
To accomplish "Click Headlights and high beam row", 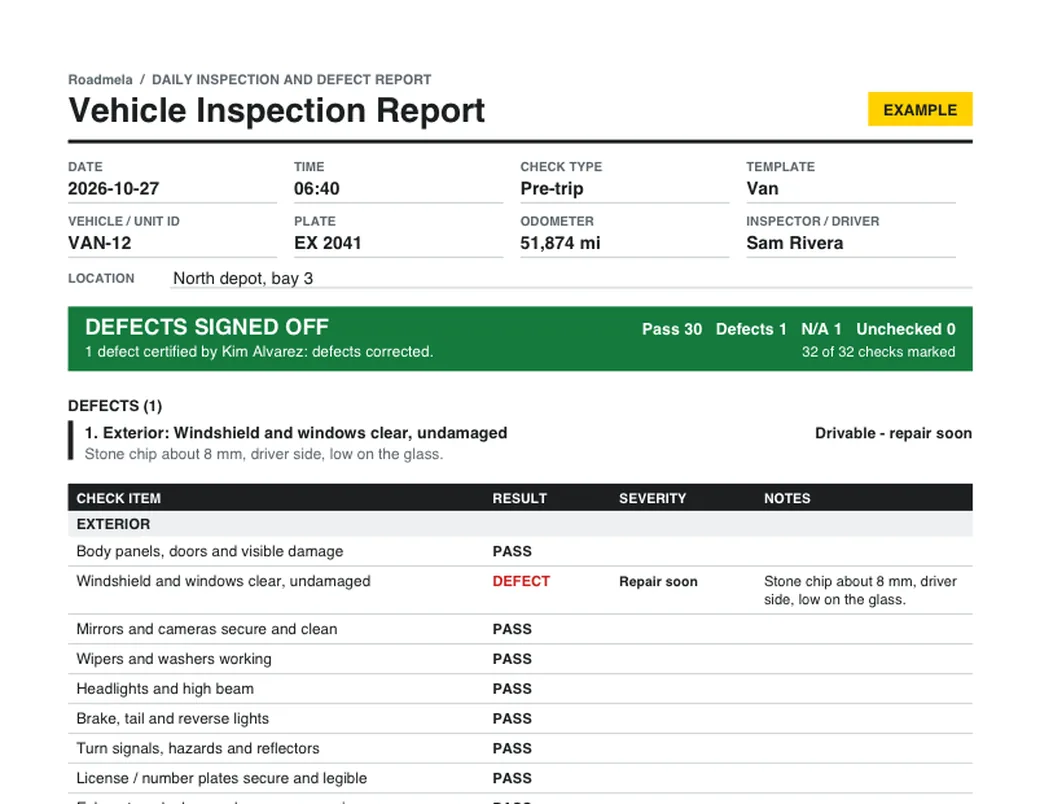I will [520, 689].
